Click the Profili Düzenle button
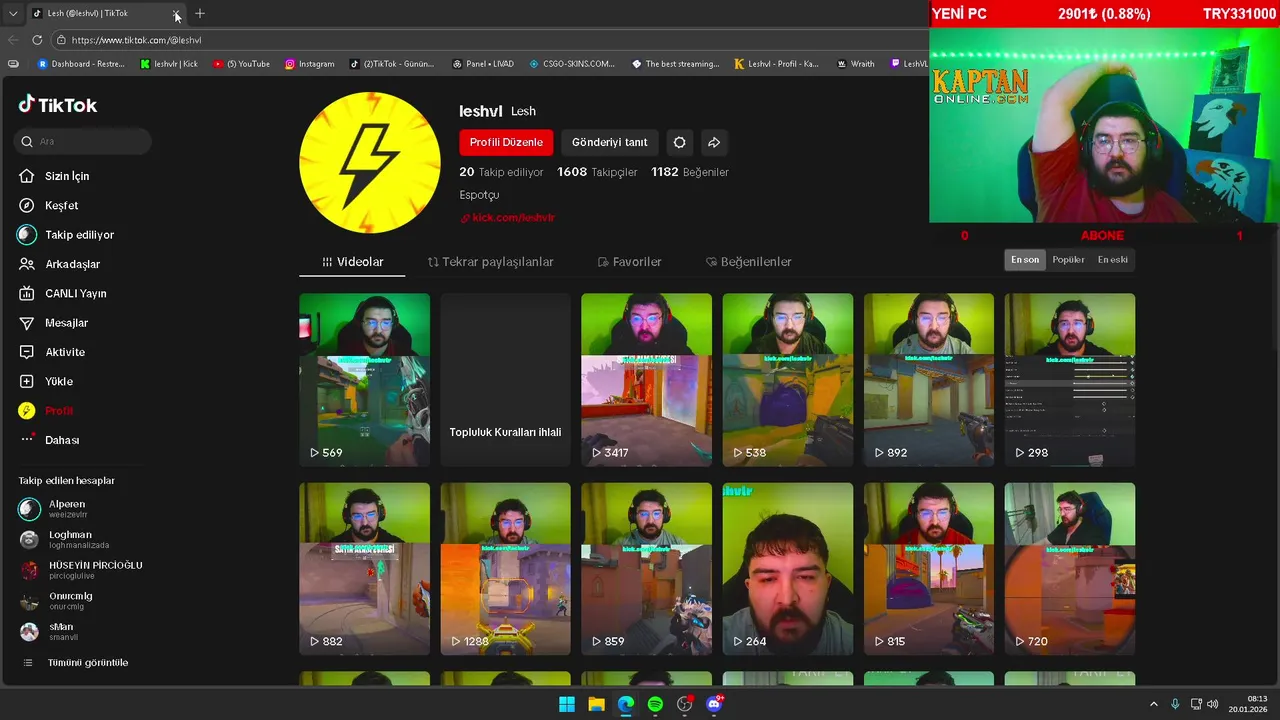This screenshot has height=720, width=1280. [506, 142]
